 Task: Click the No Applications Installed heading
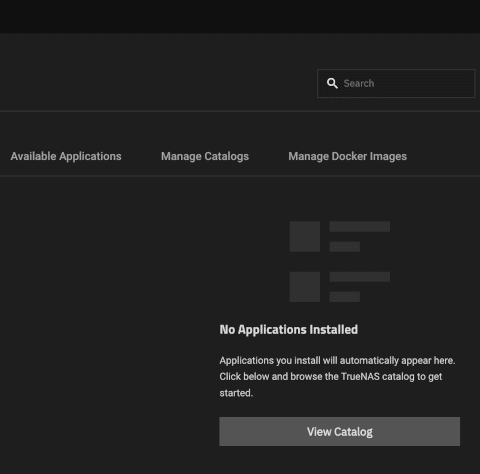point(289,329)
